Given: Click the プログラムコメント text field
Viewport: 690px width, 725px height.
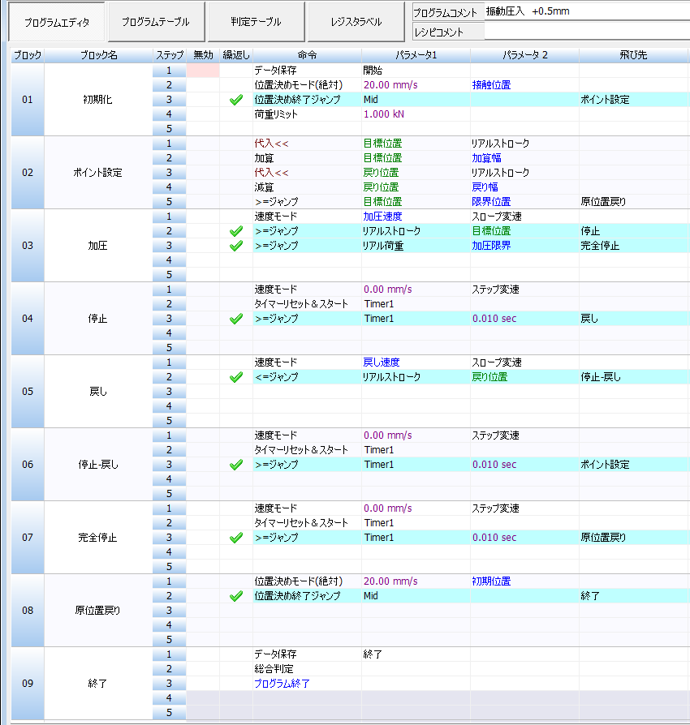Looking at the screenshot, I should click(585, 12).
